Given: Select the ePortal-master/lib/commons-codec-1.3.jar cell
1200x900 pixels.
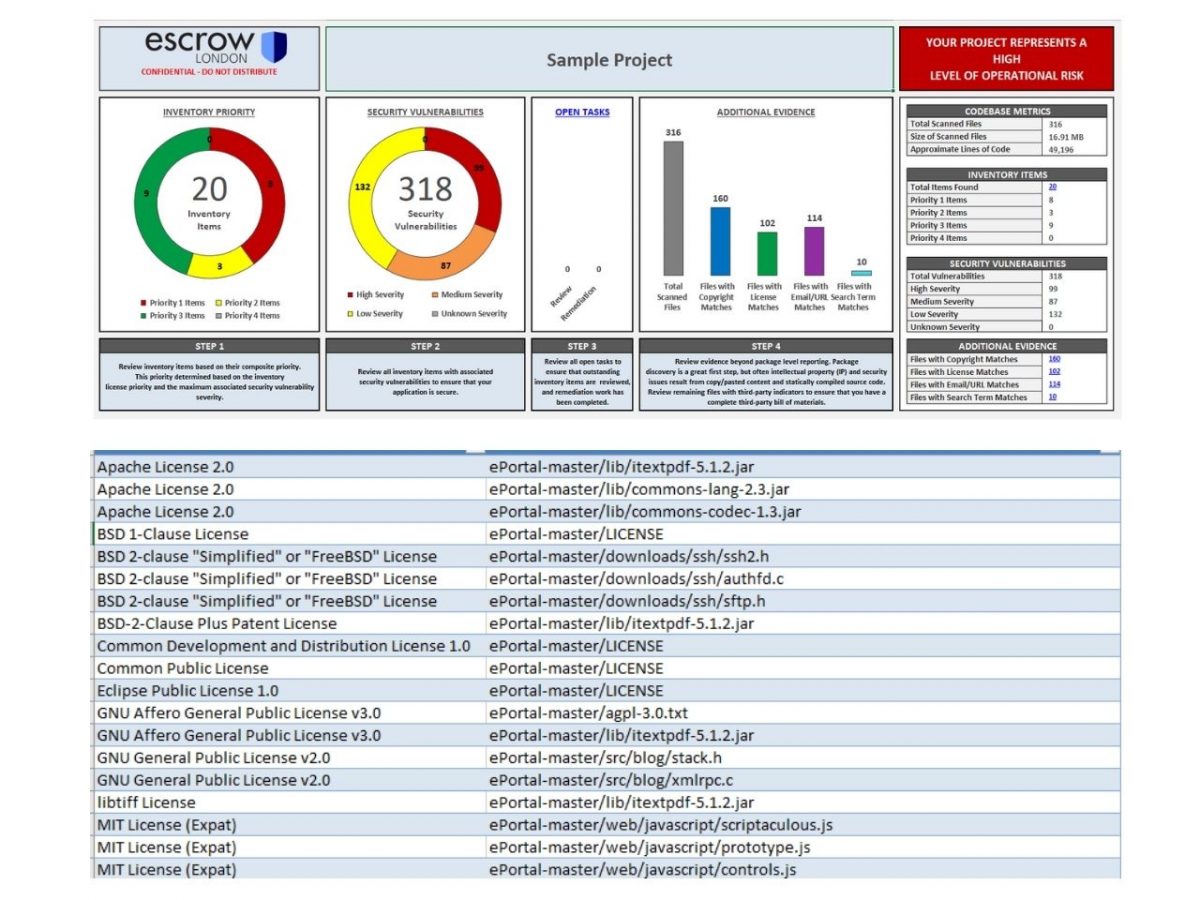Looking at the screenshot, I should click(x=802, y=512).
